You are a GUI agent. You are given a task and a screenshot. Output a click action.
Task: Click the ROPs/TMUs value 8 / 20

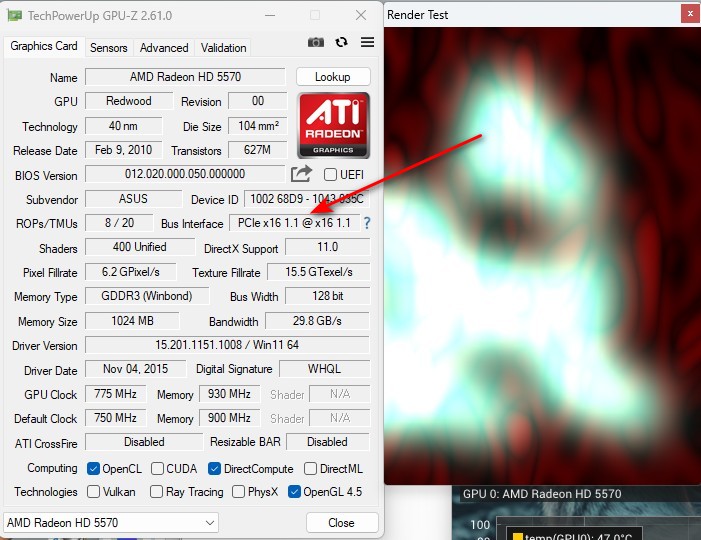click(x=119, y=223)
